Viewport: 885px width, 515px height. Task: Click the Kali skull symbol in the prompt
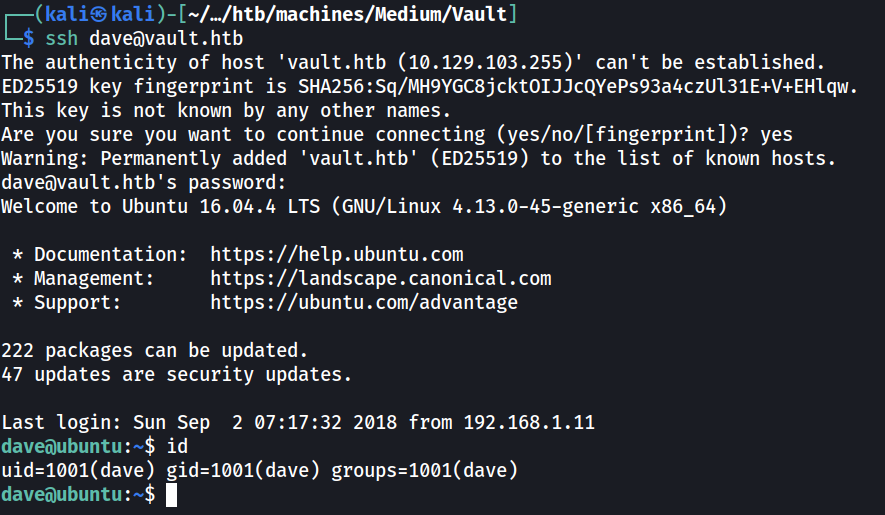(99, 14)
